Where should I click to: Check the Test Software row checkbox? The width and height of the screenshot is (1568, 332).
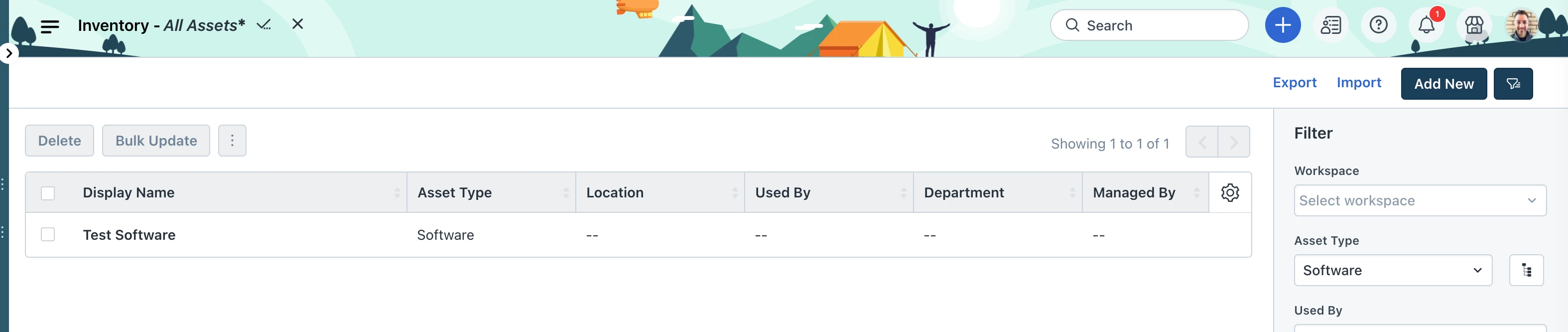coord(47,234)
